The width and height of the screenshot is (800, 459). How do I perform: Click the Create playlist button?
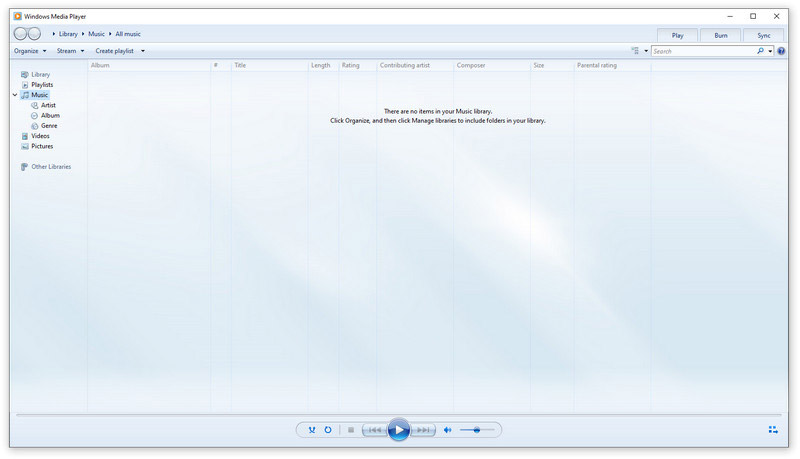point(114,51)
